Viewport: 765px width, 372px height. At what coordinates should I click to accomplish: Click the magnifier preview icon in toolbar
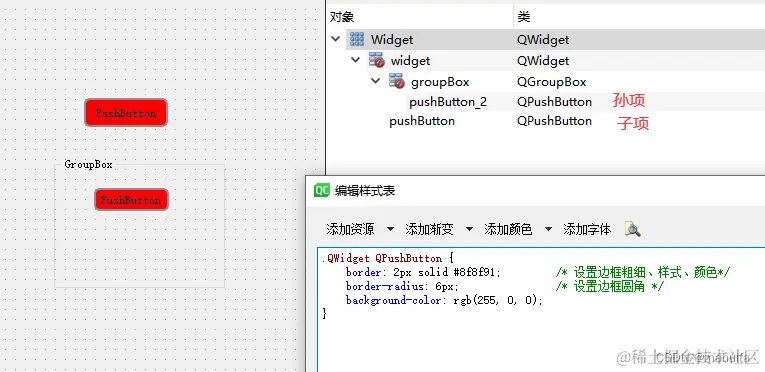pyautogui.click(x=632, y=229)
